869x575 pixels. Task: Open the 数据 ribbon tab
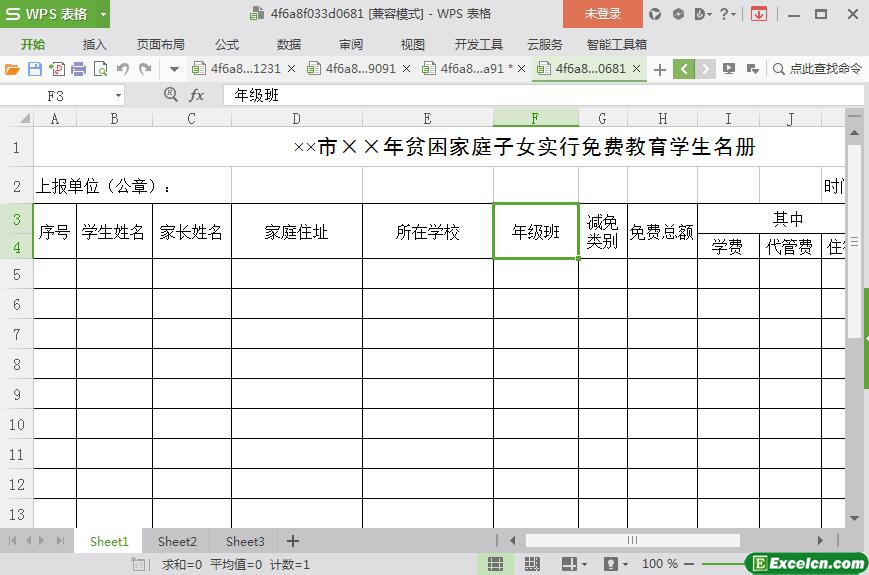(x=289, y=44)
